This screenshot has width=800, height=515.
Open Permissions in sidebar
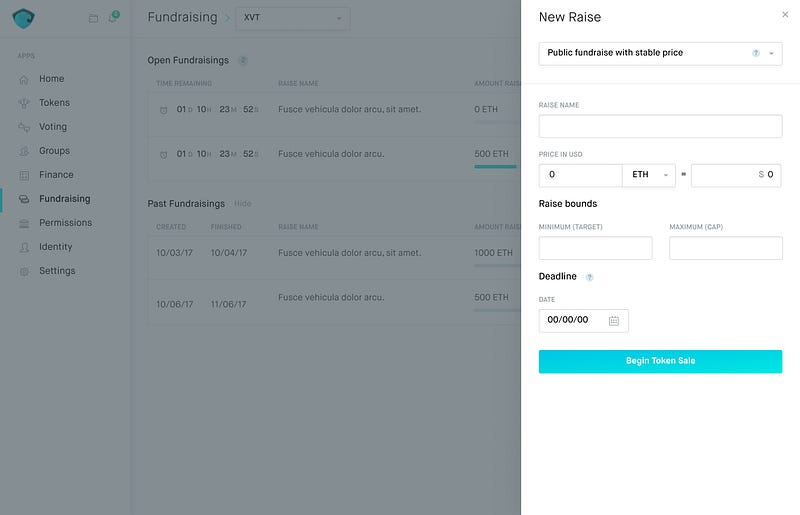coord(65,223)
